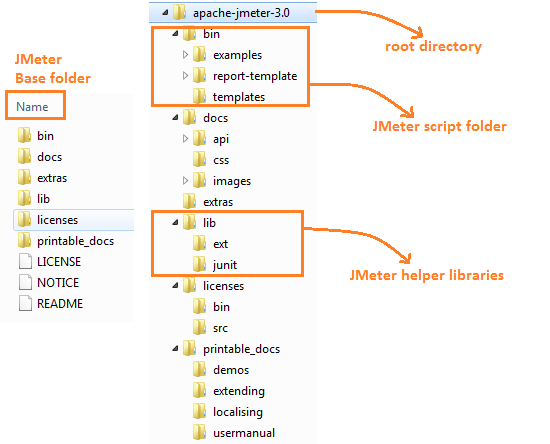Click the junit folder icon
This screenshot has width=550, height=444.
200,264
